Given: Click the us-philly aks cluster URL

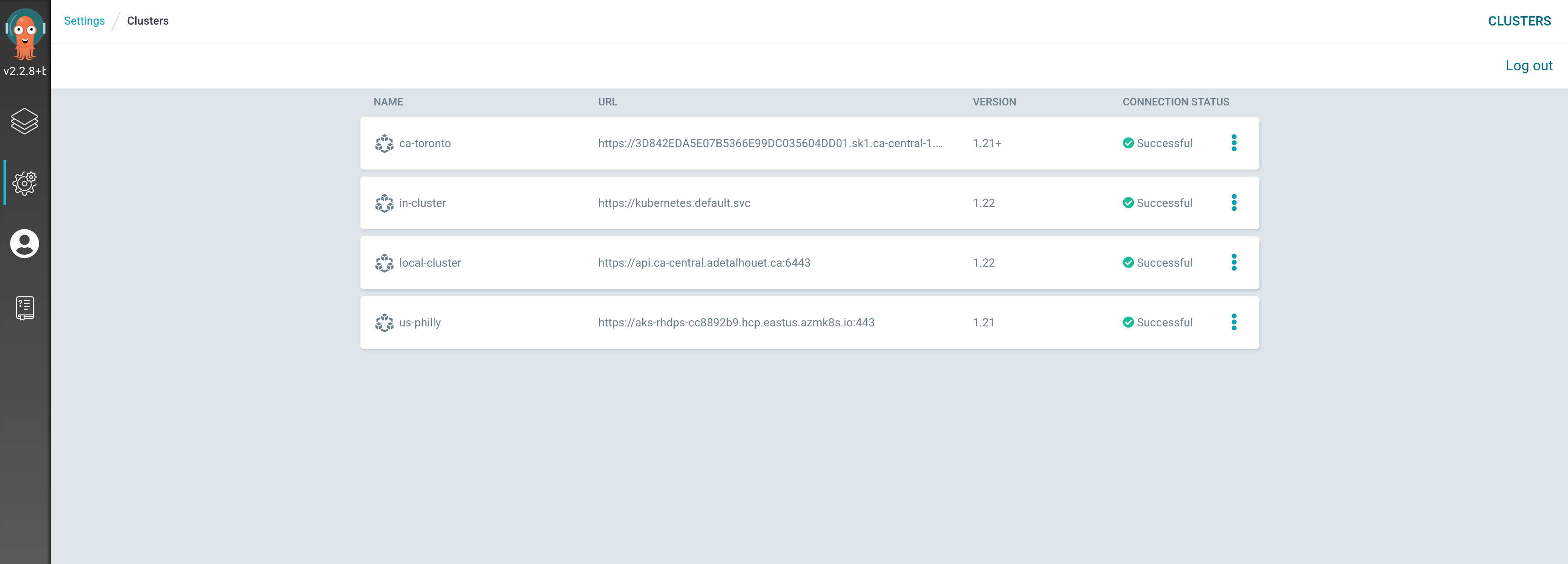Looking at the screenshot, I should click(736, 323).
